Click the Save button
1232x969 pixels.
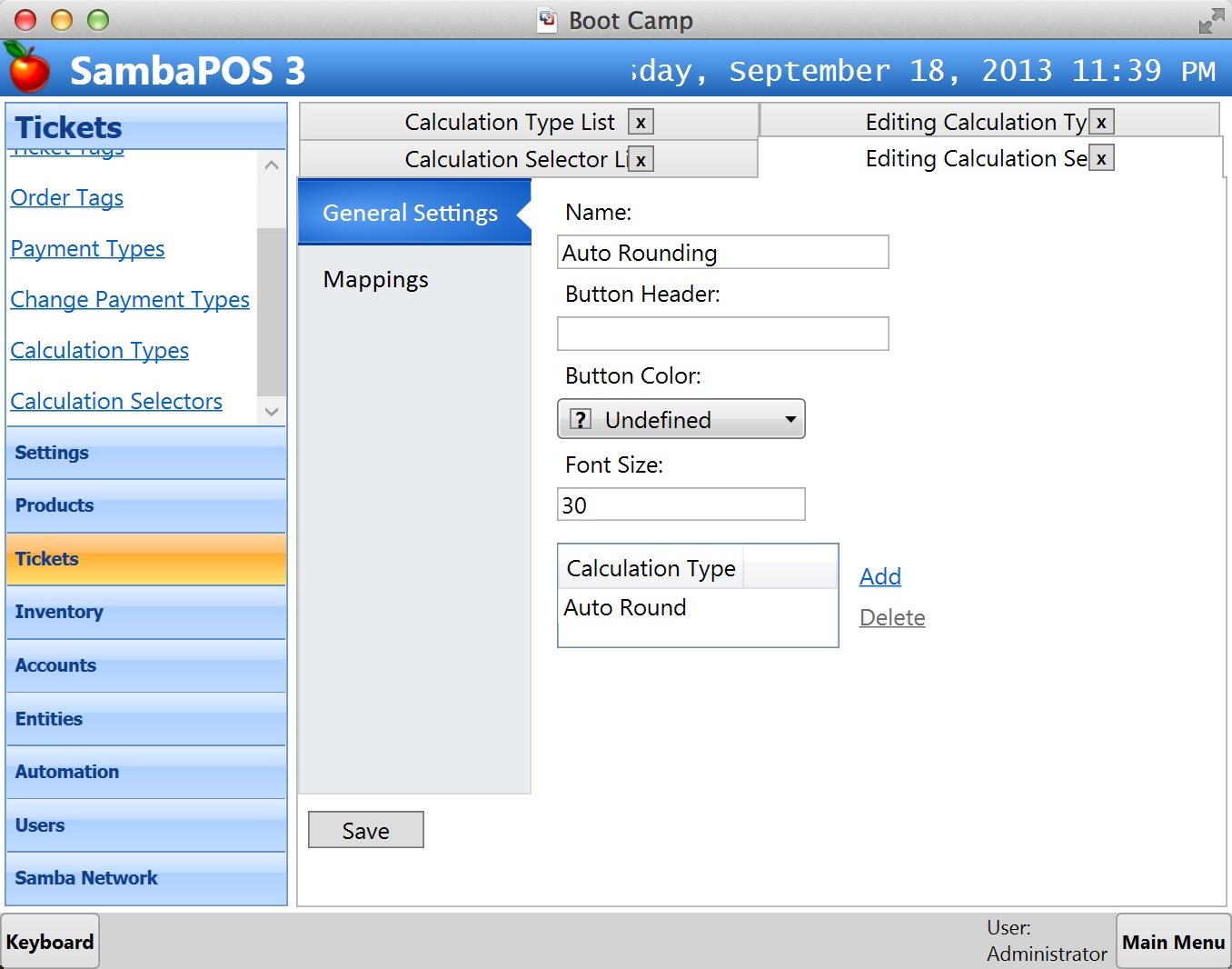(365, 830)
